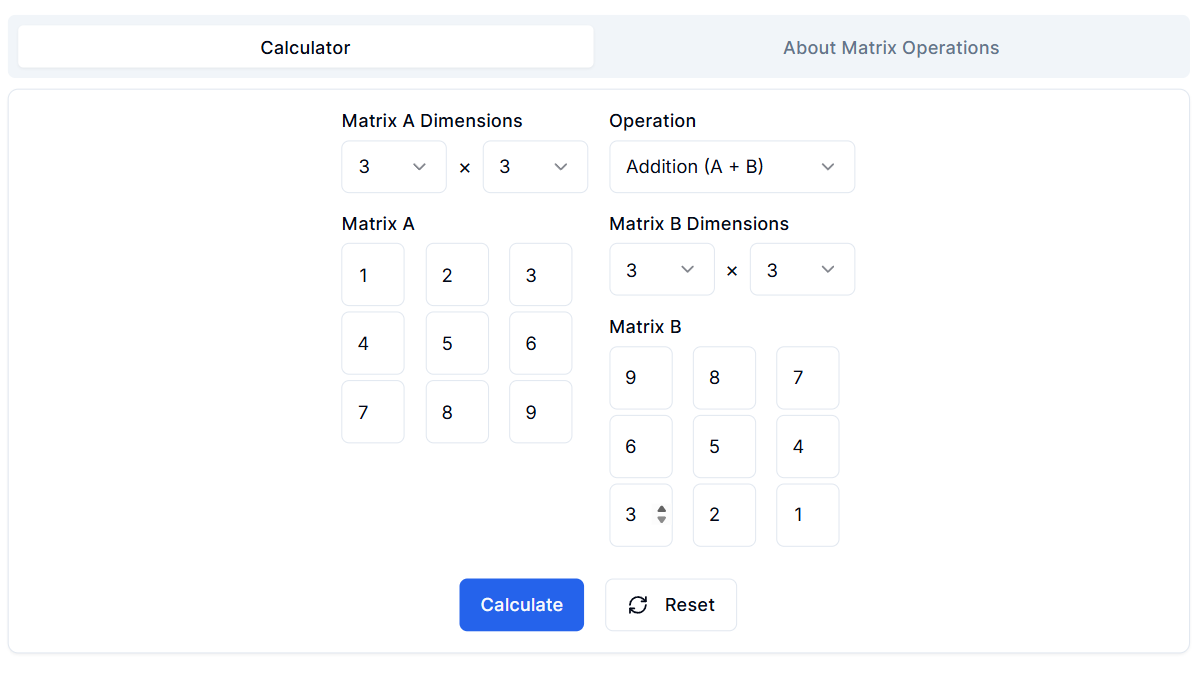Click the Matrix A cell containing 9
The height and width of the screenshot is (675, 1200).
coord(540,411)
